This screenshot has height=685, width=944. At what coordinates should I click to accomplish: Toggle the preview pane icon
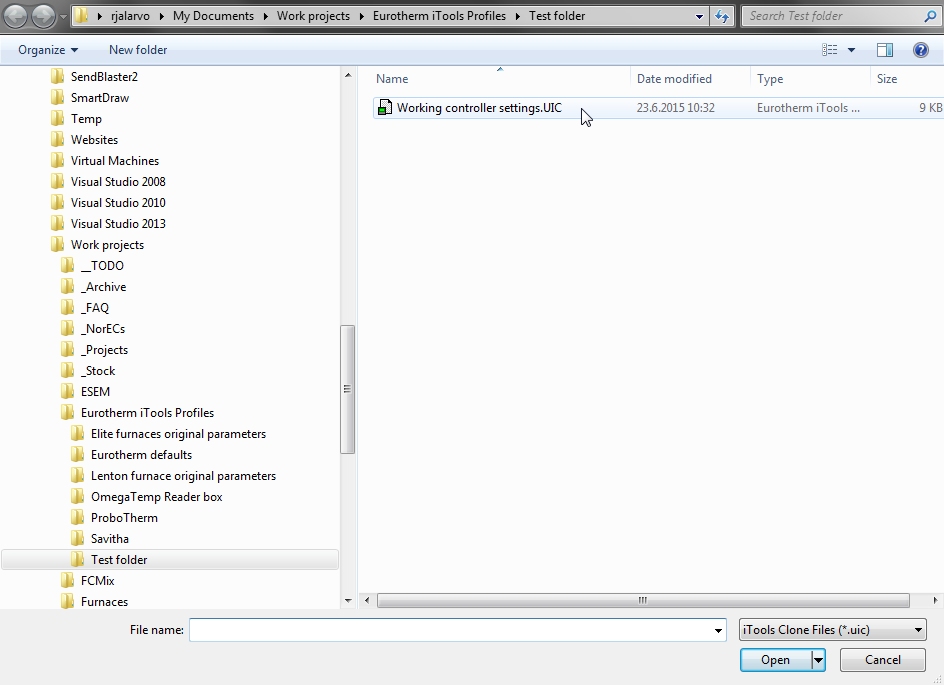tap(884, 50)
